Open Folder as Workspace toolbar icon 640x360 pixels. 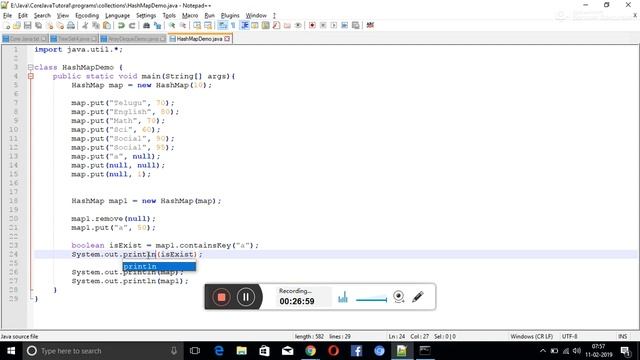click(x=287, y=25)
